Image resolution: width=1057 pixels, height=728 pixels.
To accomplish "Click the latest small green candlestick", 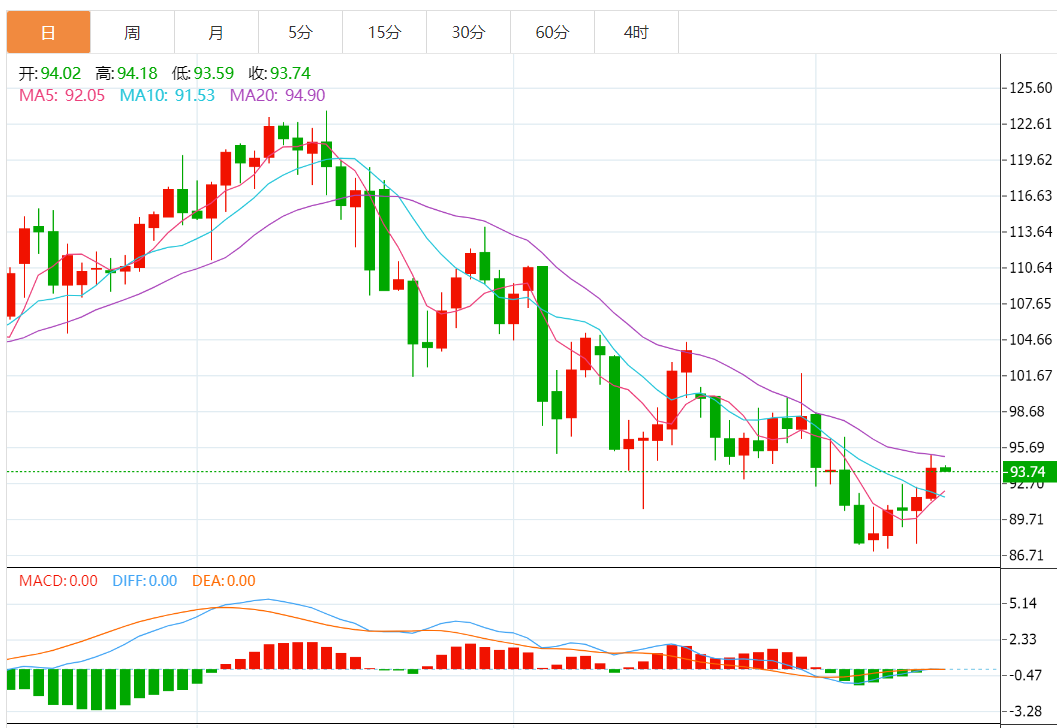I will (945, 469).
